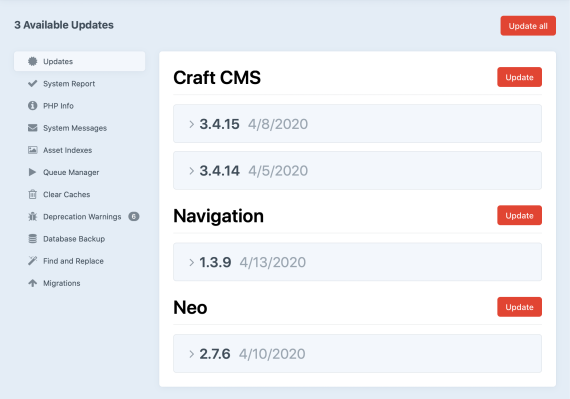The width and height of the screenshot is (570, 399).
Task: Go to PHP Info page
Action: pos(80,106)
